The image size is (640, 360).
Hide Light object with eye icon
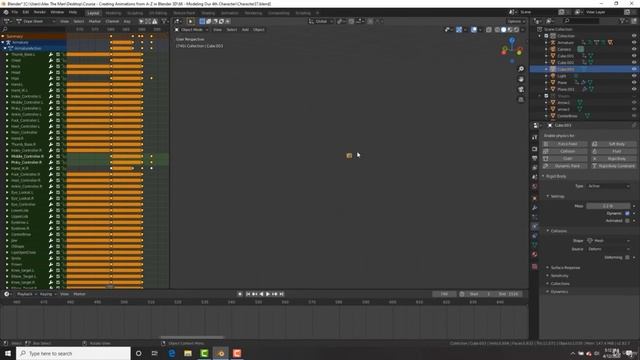pos(634,76)
